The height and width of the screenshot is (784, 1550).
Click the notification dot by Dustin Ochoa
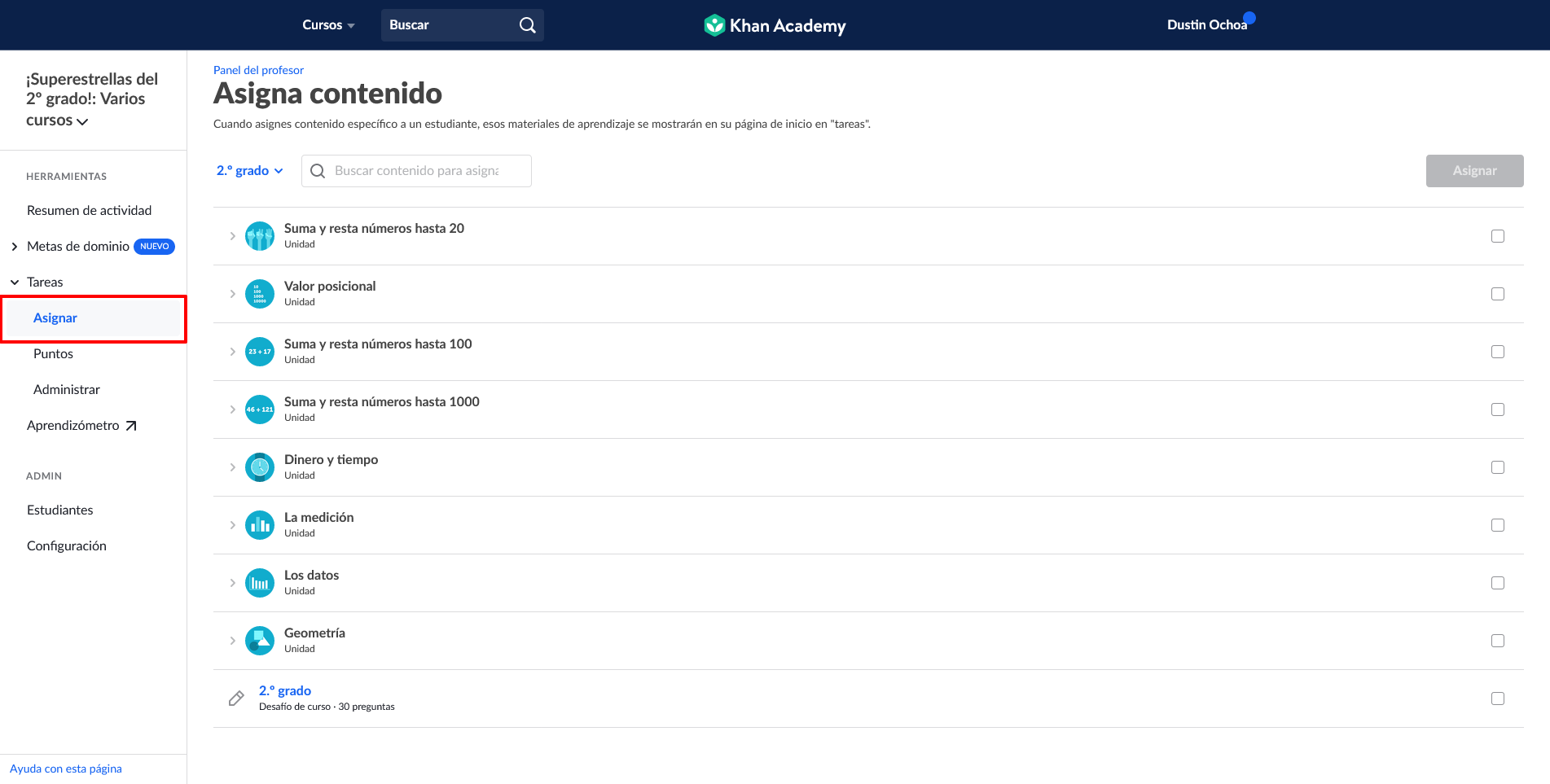coord(1249,17)
